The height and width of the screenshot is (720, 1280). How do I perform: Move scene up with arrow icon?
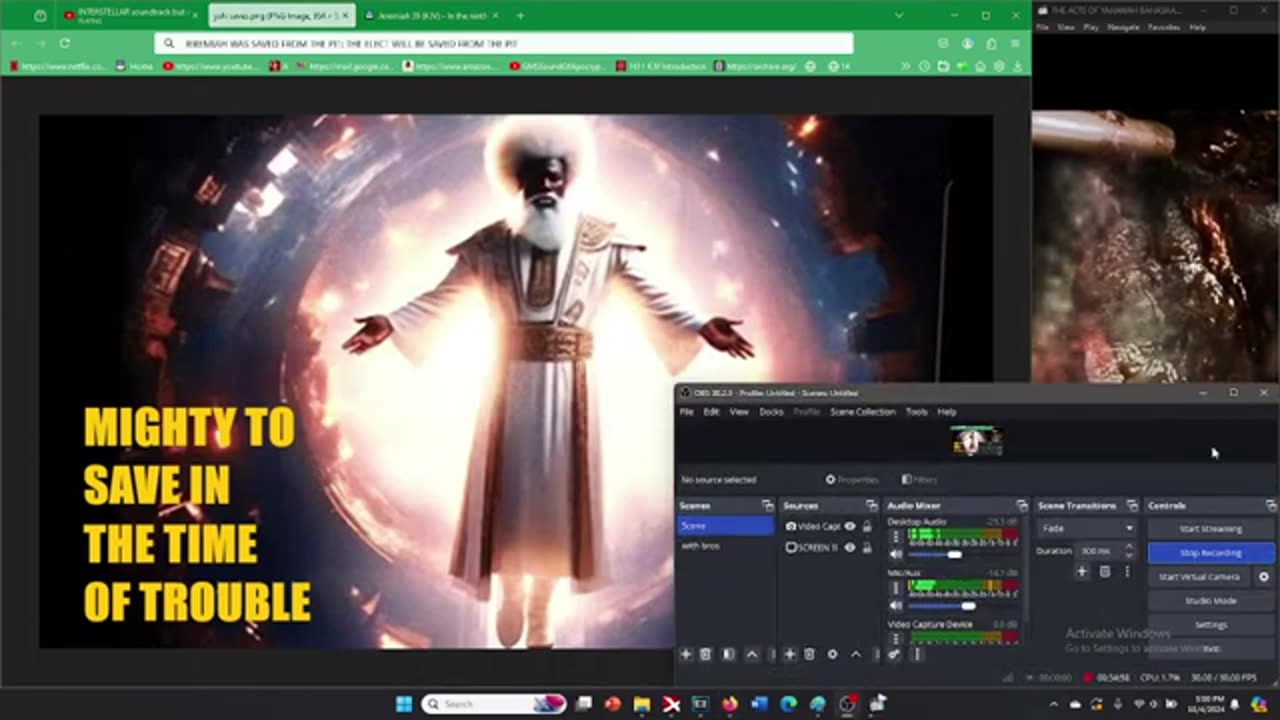[x=752, y=654]
